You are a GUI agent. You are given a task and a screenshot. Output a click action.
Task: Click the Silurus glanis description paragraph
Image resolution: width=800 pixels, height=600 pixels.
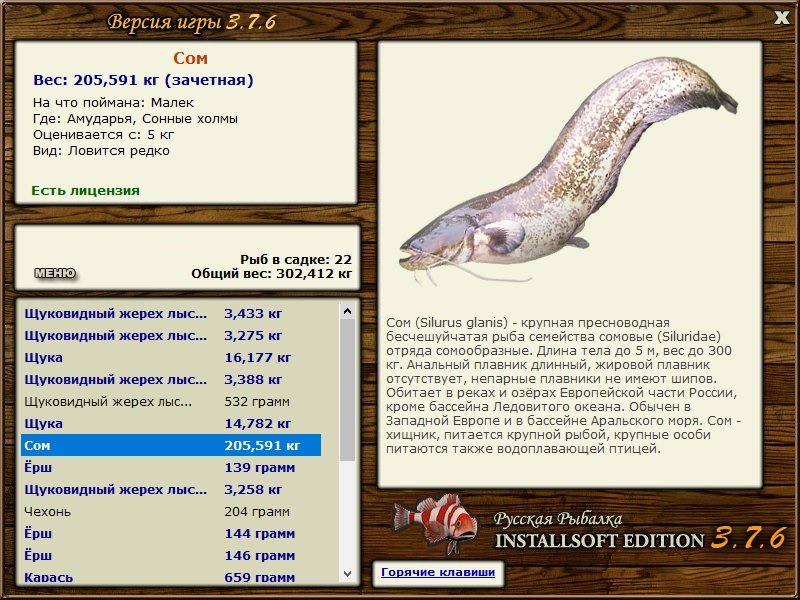point(563,386)
